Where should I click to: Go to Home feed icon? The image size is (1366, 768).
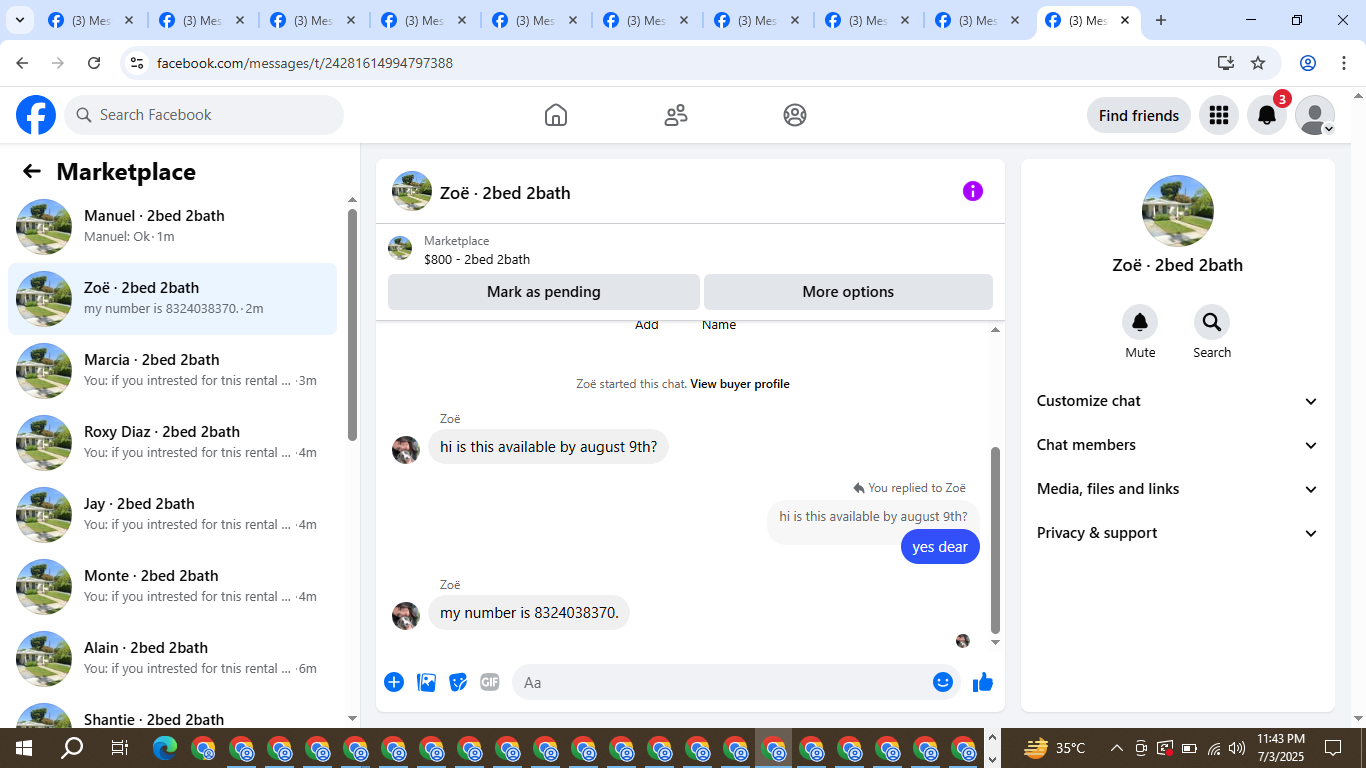click(556, 115)
